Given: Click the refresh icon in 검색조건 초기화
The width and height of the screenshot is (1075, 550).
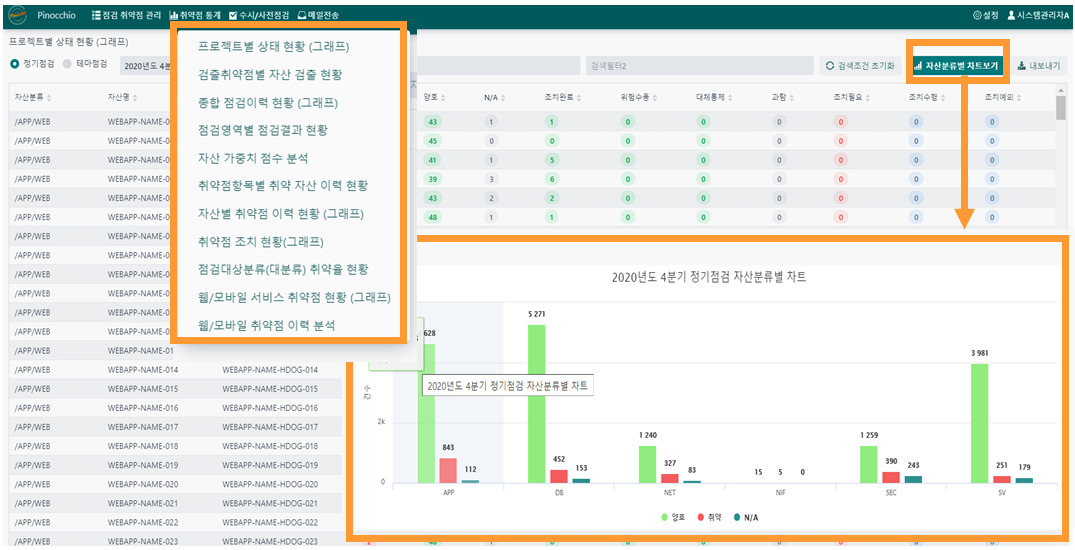Looking at the screenshot, I should [x=830, y=66].
